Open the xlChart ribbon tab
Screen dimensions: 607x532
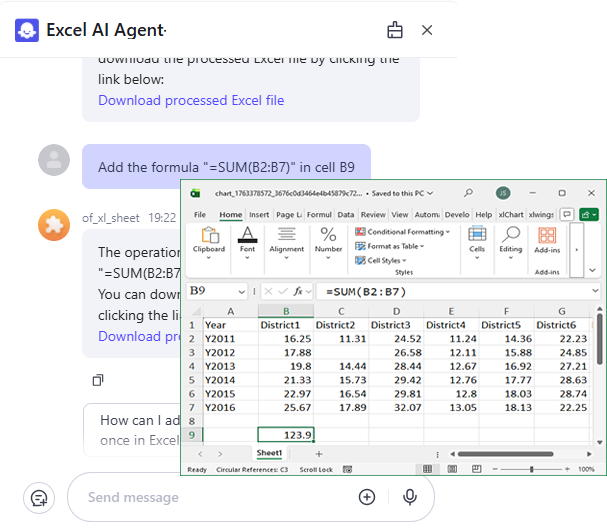(511, 215)
